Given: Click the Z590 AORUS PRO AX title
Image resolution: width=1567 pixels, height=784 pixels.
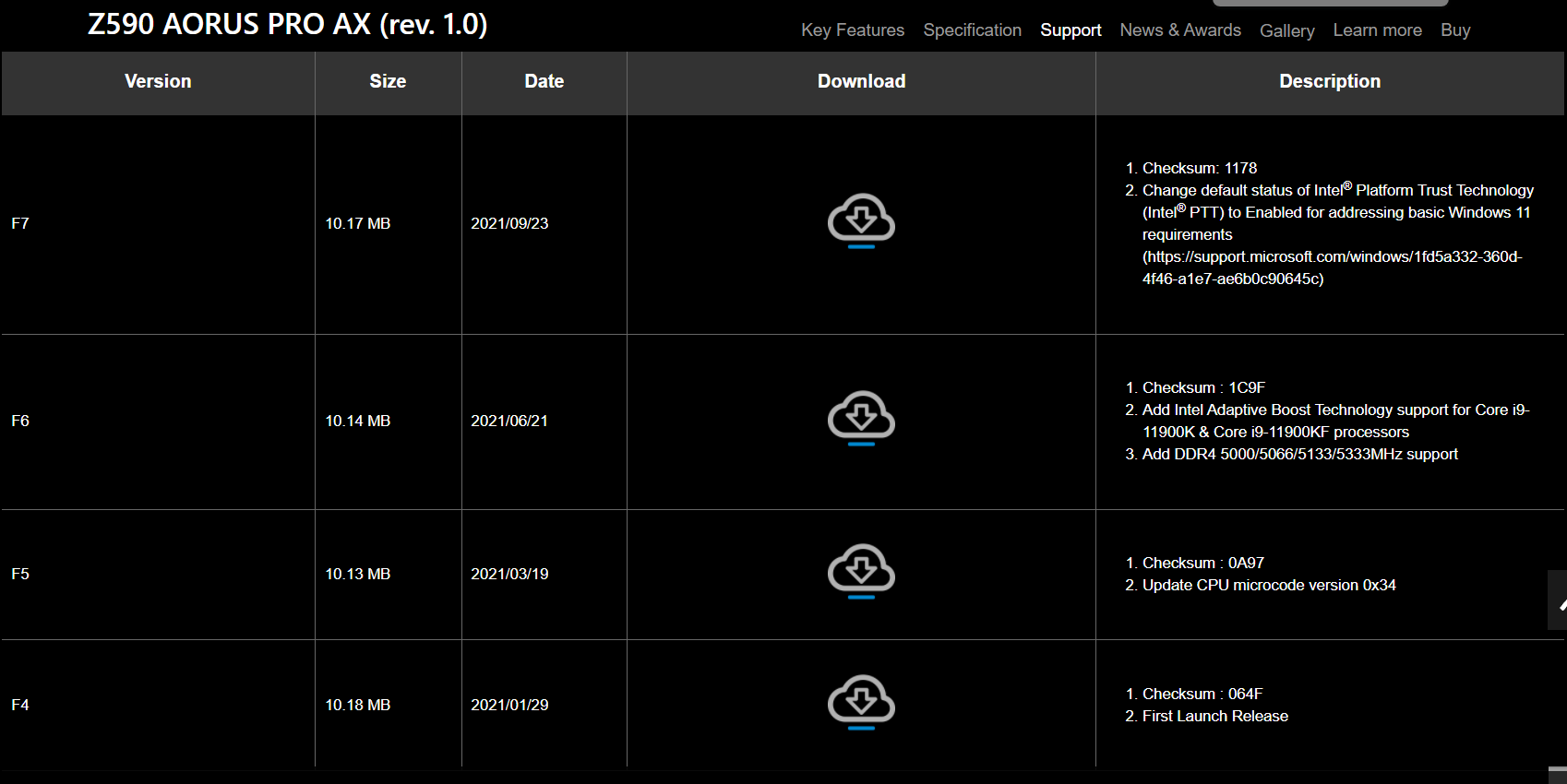Looking at the screenshot, I should click(x=287, y=24).
